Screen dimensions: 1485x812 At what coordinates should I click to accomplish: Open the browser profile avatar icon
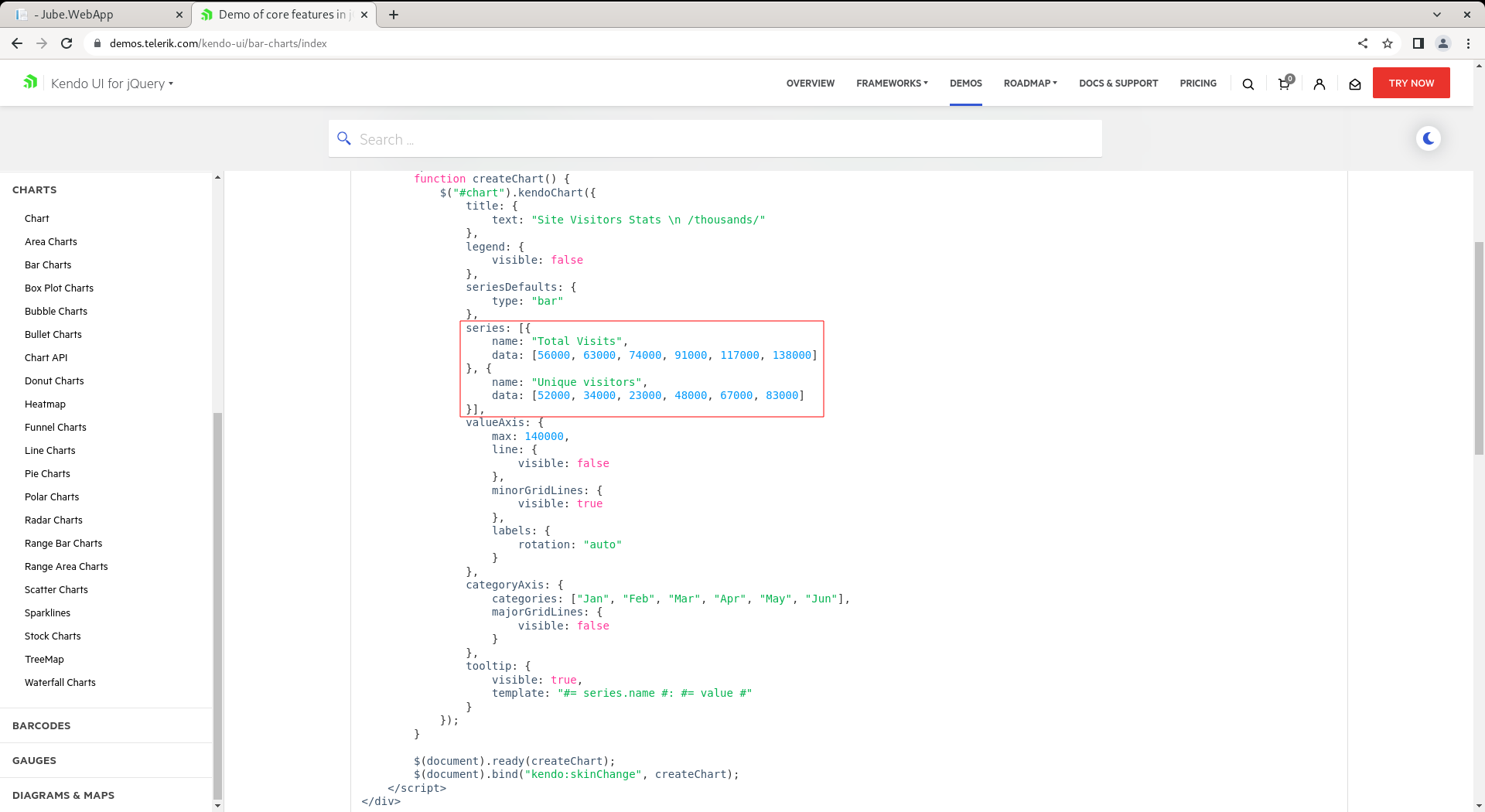click(x=1443, y=43)
